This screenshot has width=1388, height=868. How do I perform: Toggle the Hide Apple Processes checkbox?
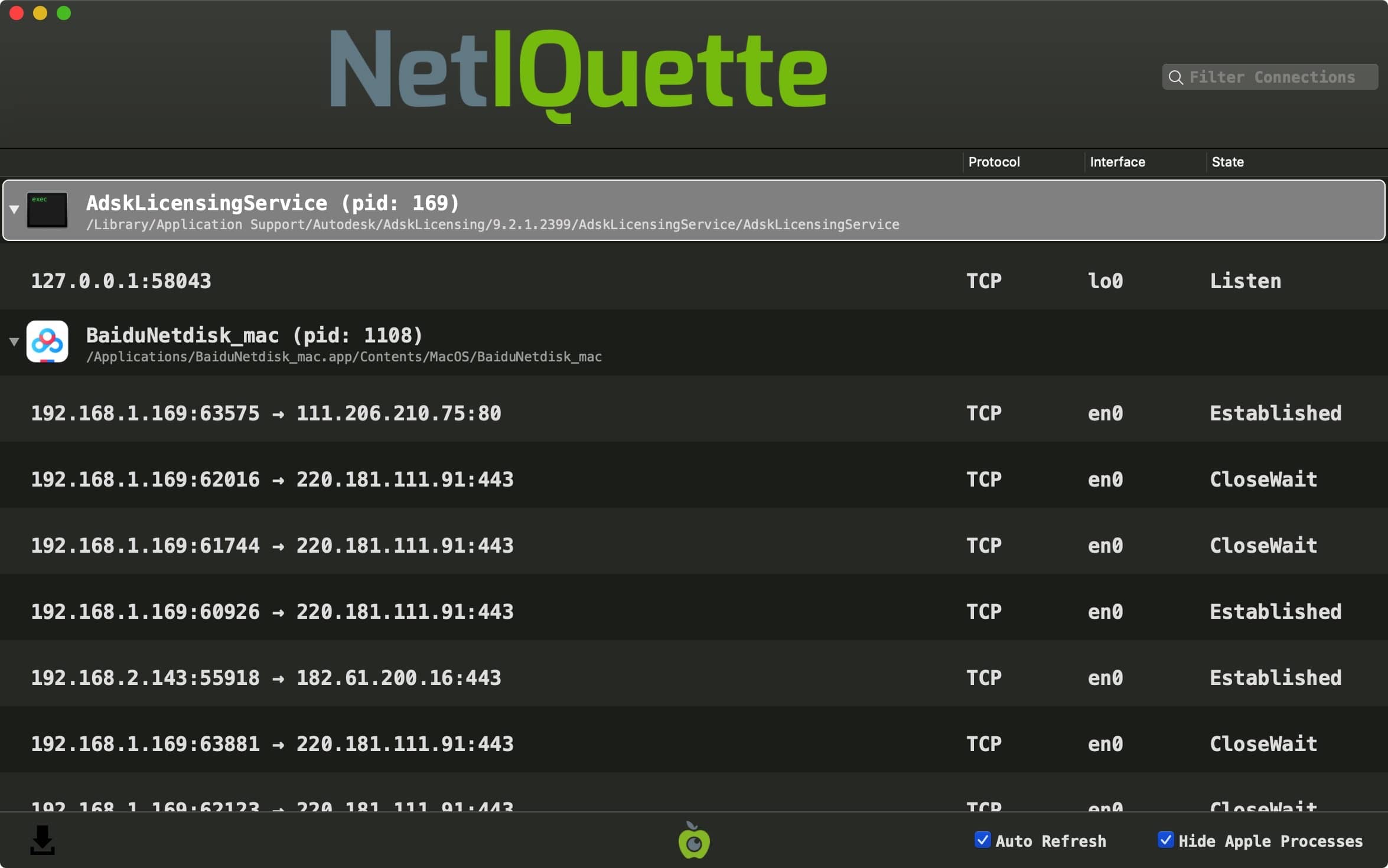(1165, 840)
